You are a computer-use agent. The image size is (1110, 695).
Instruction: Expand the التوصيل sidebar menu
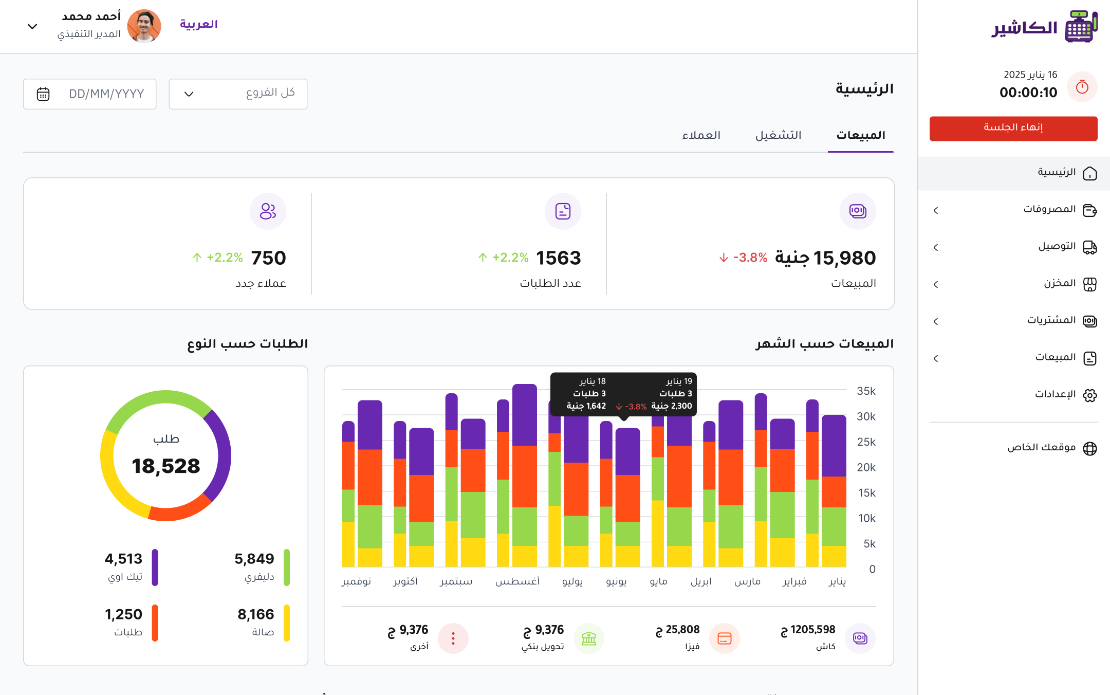(x=1014, y=246)
